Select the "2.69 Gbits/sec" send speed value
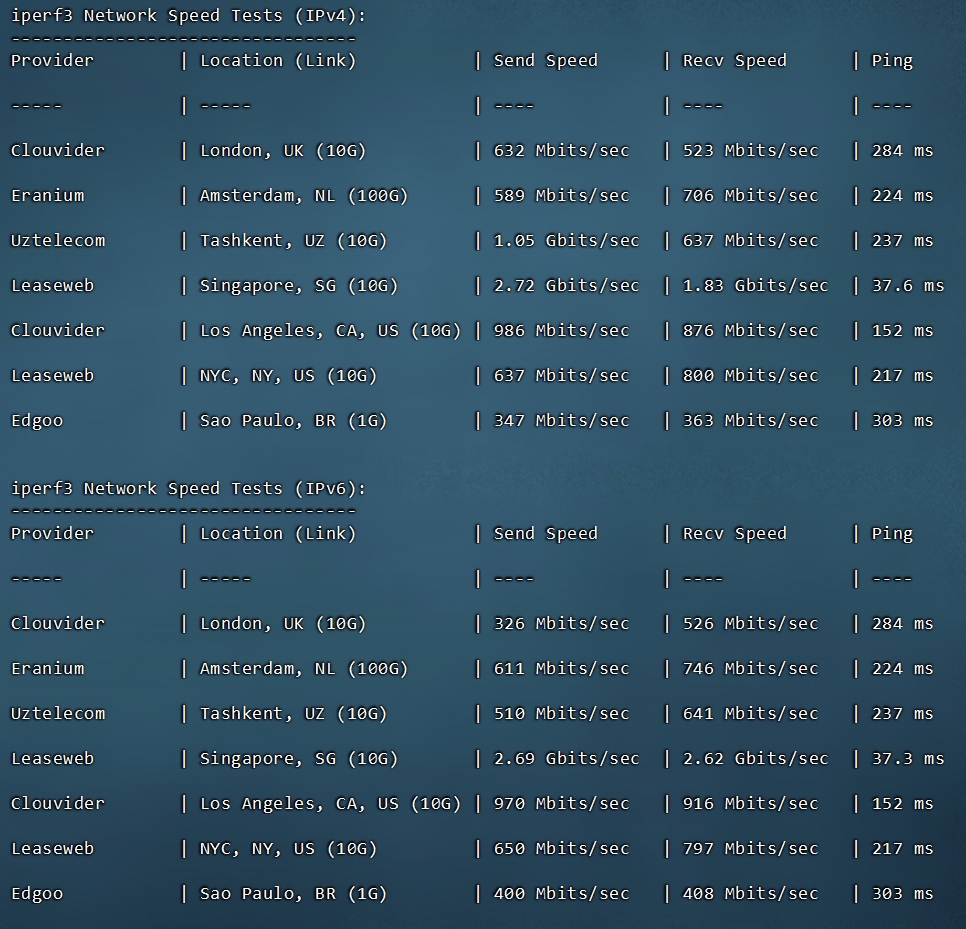 [566, 759]
